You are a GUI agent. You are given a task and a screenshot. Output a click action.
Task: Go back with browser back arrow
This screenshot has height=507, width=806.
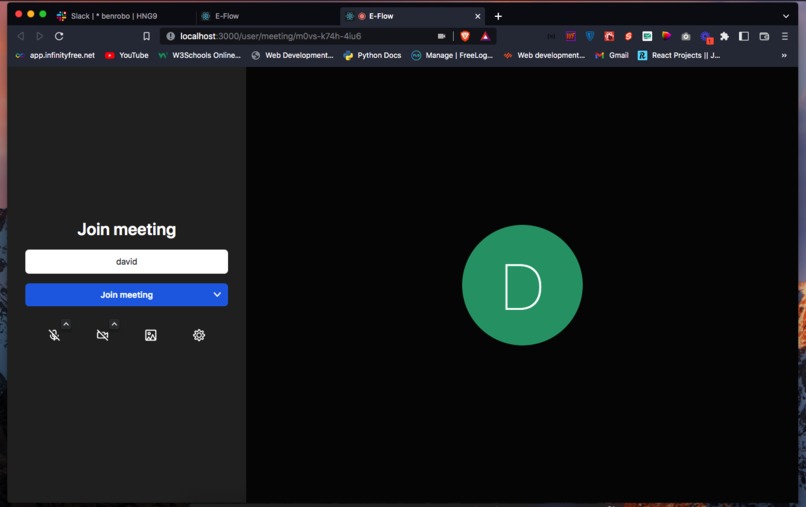[x=21, y=36]
